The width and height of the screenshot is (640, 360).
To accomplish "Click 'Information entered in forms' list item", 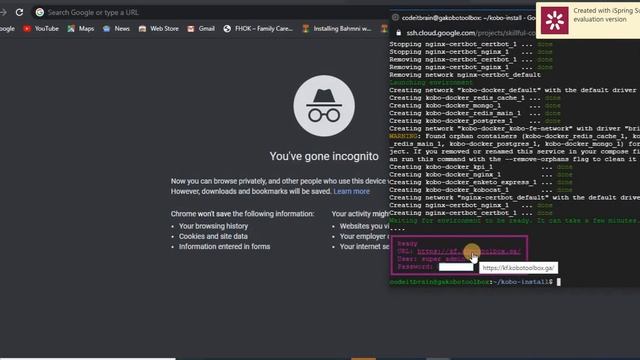I will click(x=224, y=247).
